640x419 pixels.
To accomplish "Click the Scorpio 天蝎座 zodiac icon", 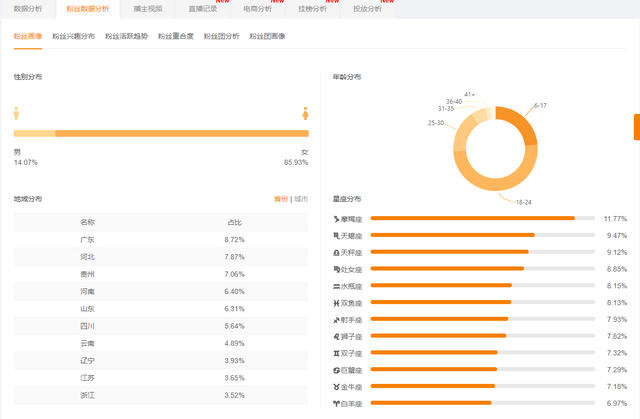I will point(336,235).
